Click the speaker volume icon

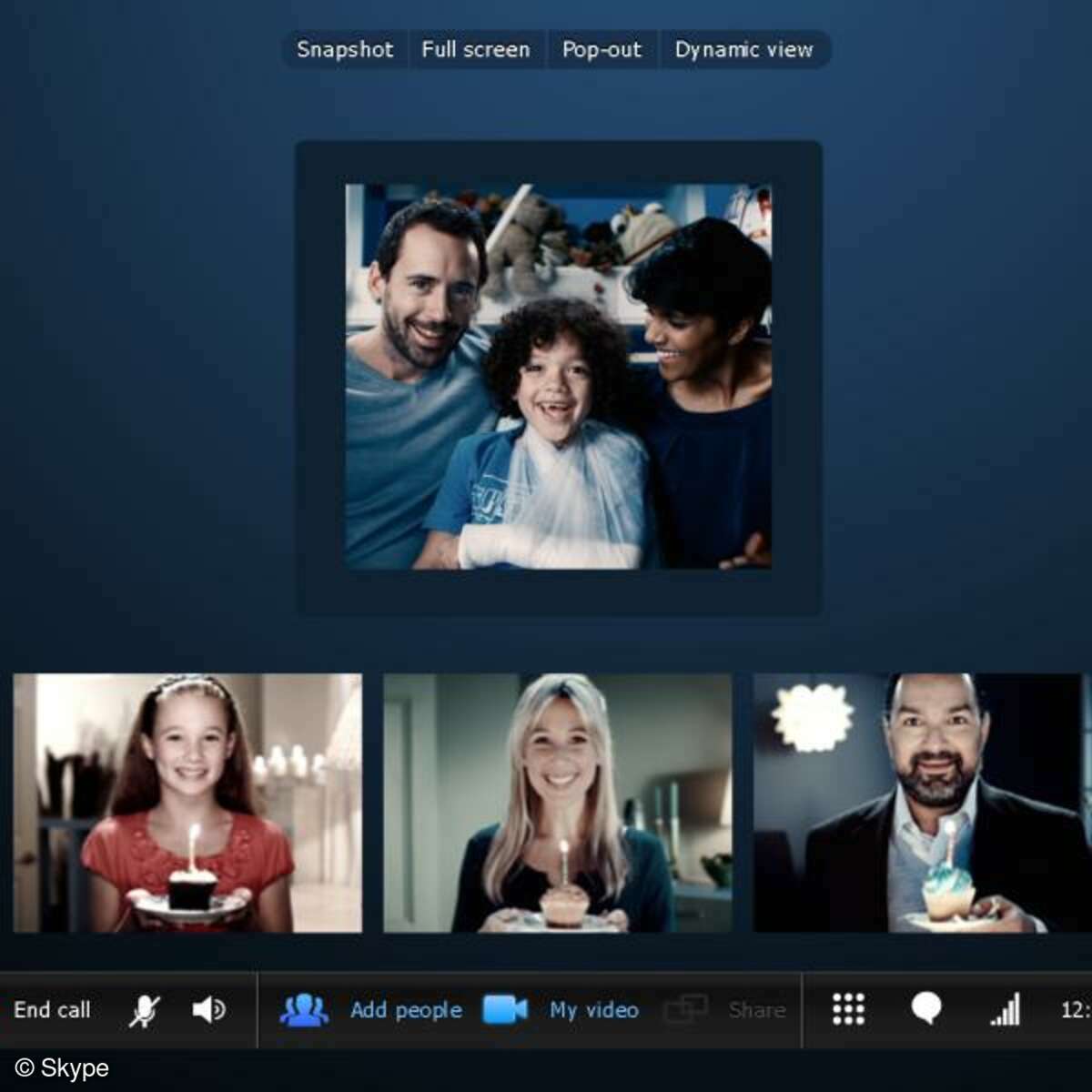coord(208,1010)
